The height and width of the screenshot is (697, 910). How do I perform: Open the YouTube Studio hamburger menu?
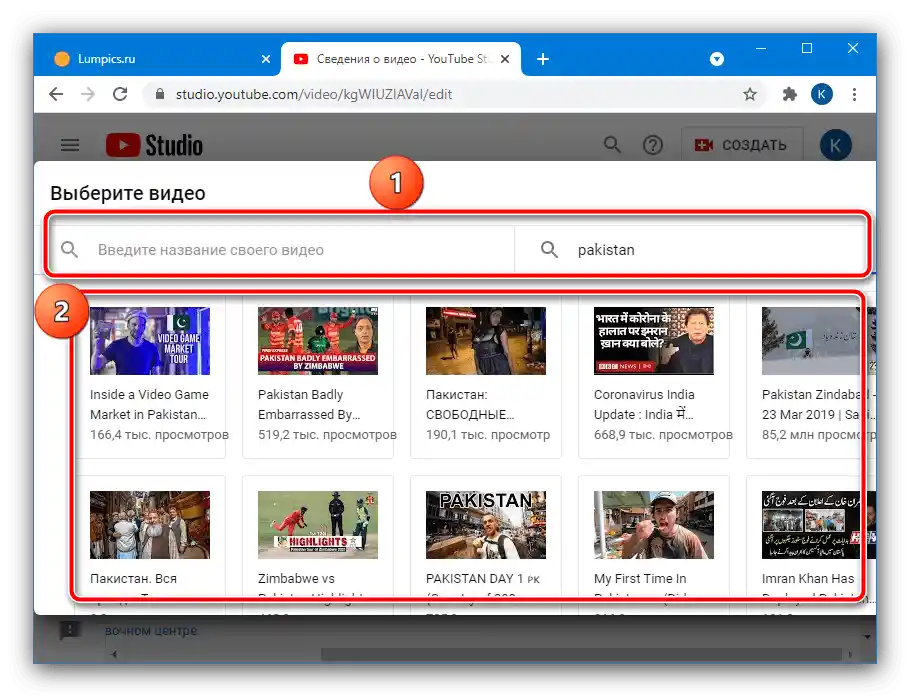point(70,145)
